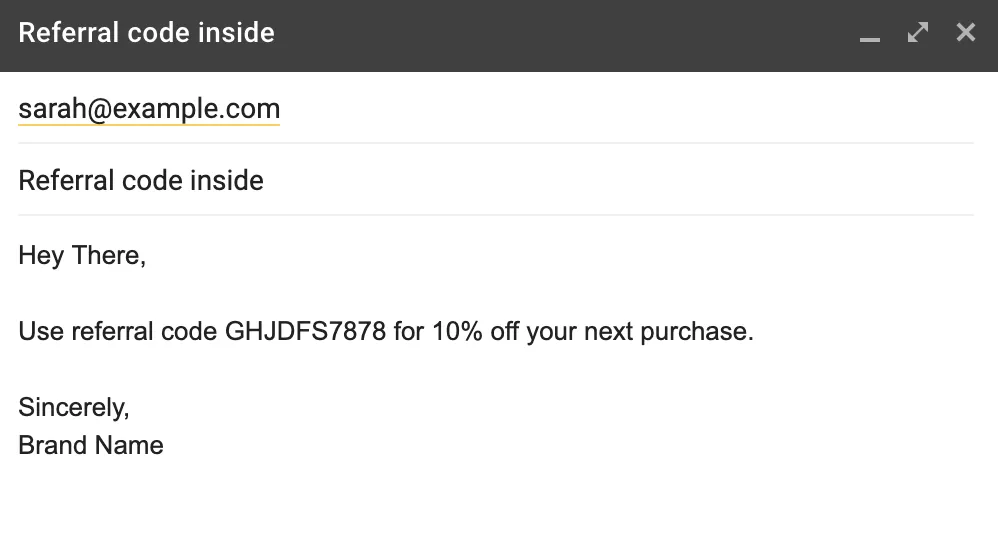Viewport: 998px width, 538px height.
Task: Click the Brand Name signature text
Action: [91, 445]
